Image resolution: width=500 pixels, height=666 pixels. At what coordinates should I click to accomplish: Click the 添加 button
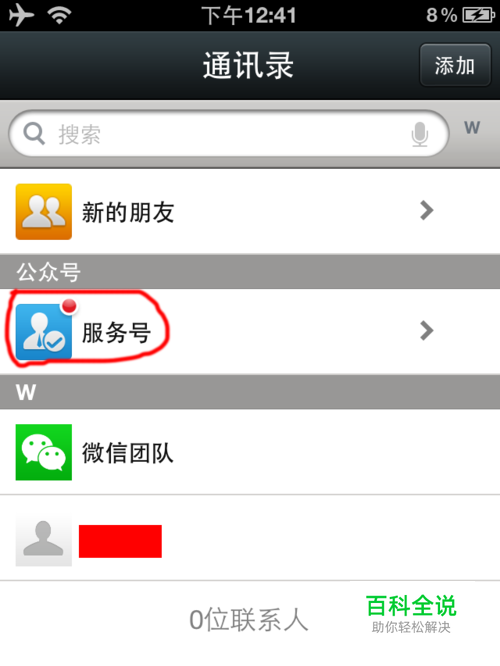[455, 65]
